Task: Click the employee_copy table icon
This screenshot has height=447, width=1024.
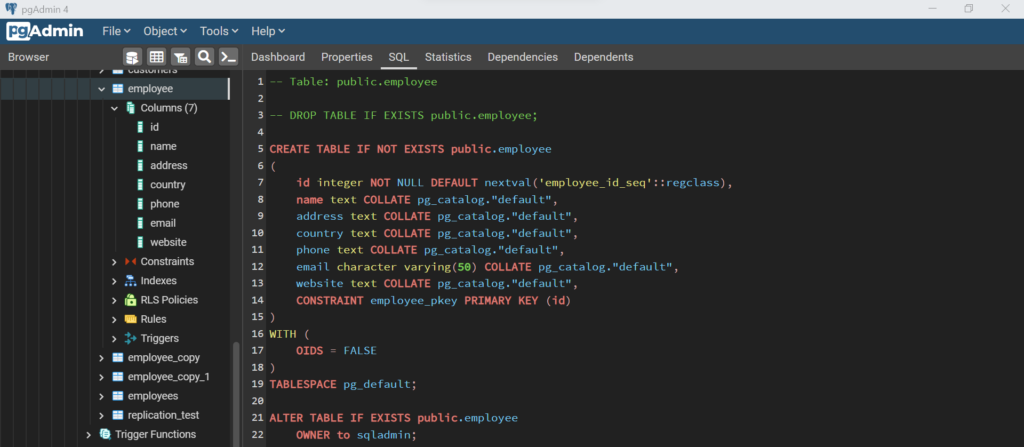Action: pos(118,357)
